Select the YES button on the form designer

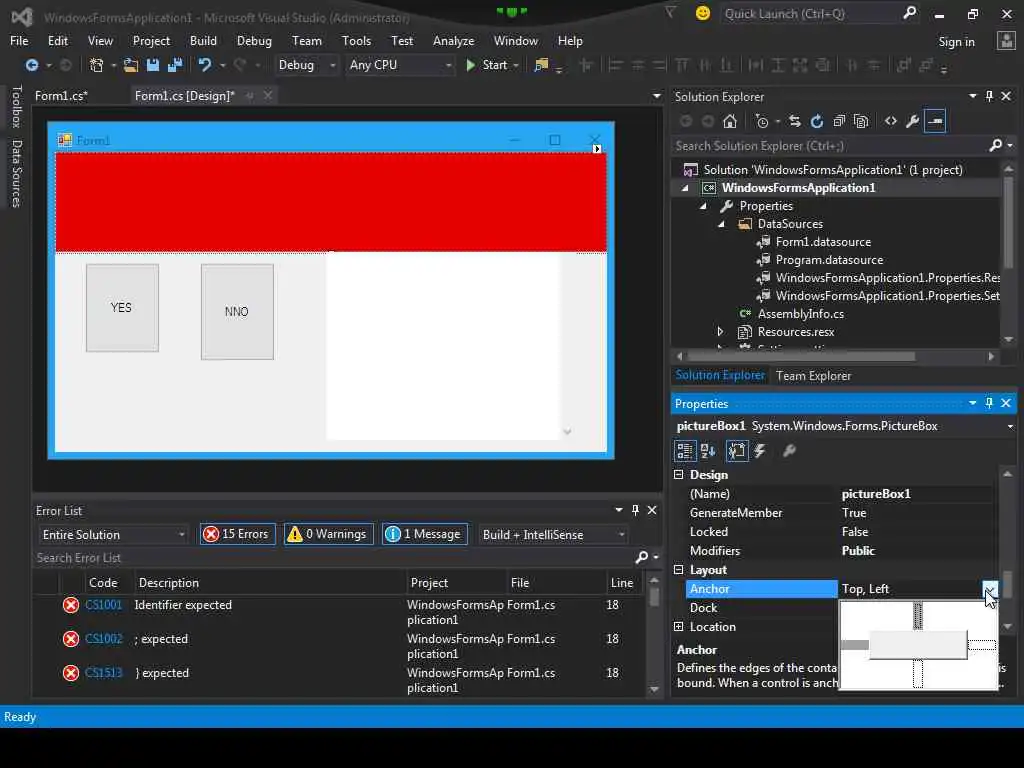[x=122, y=308]
